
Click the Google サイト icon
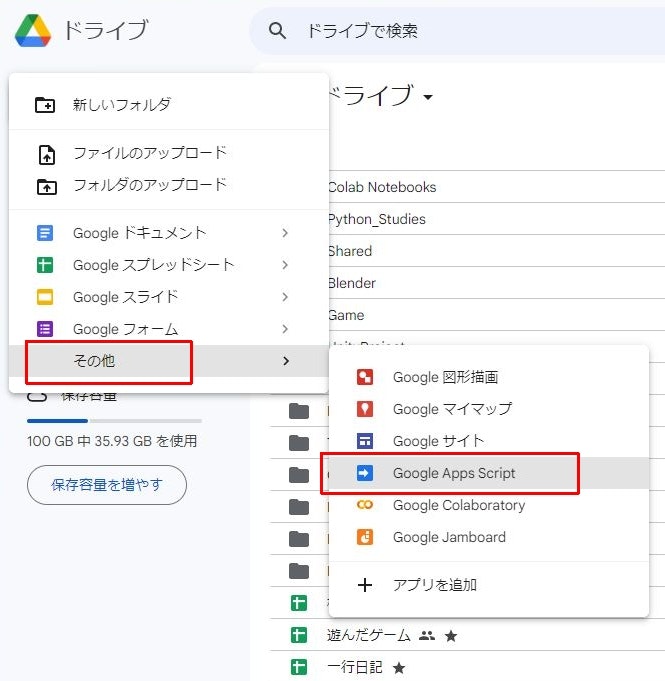365,441
